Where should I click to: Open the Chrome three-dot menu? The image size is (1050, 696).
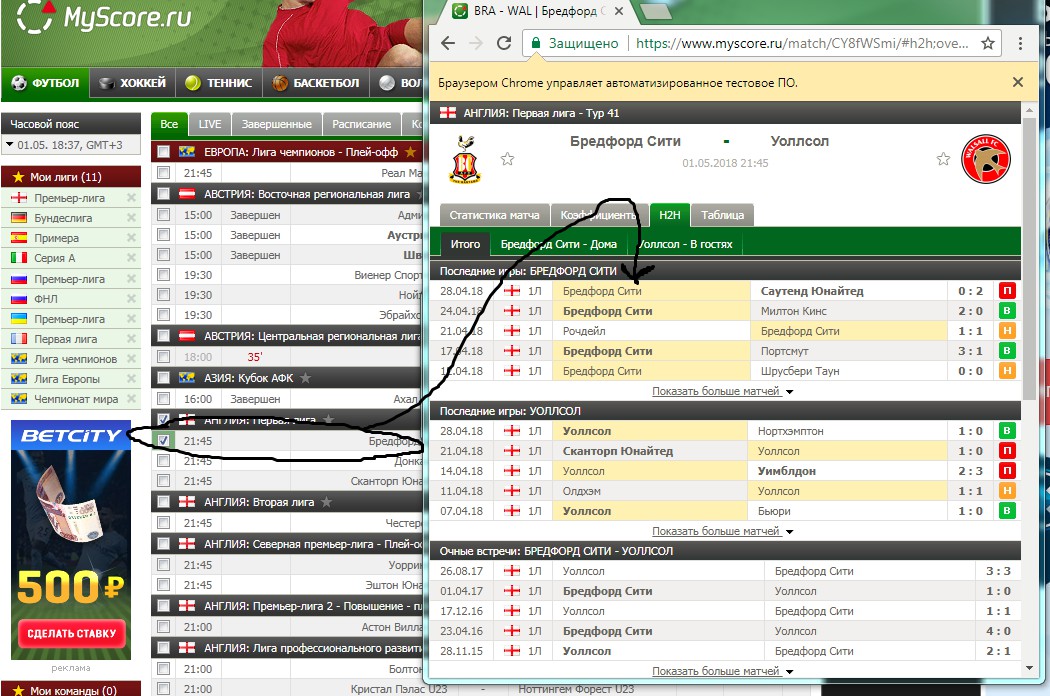(x=1020, y=44)
